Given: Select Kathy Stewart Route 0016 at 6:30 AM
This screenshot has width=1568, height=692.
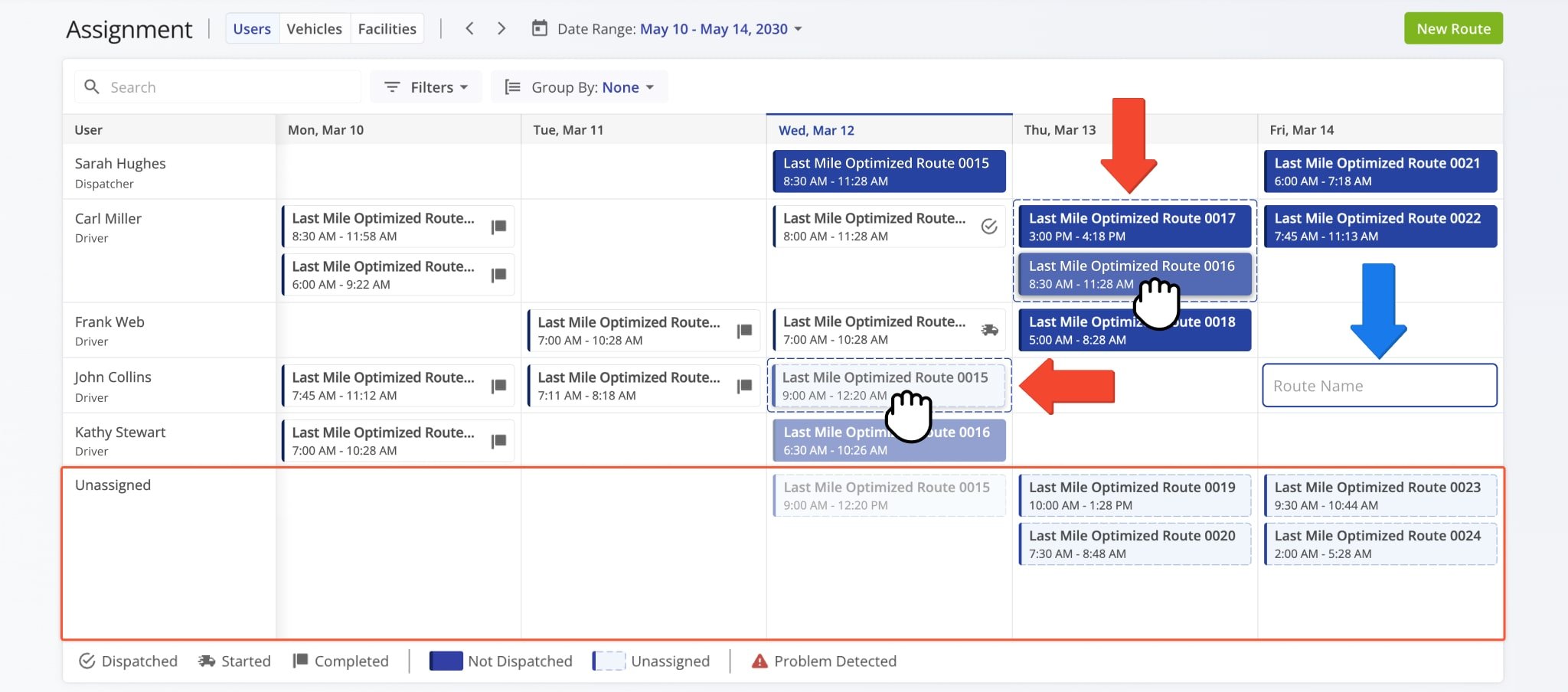Looking at the screenshot, I should click(889, 440).
